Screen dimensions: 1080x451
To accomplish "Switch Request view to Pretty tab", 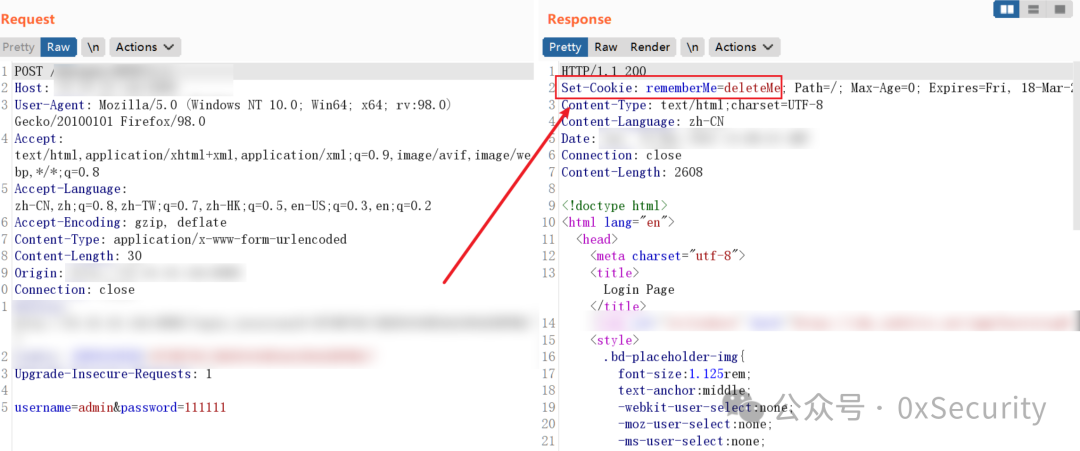I will pos(18,47).
